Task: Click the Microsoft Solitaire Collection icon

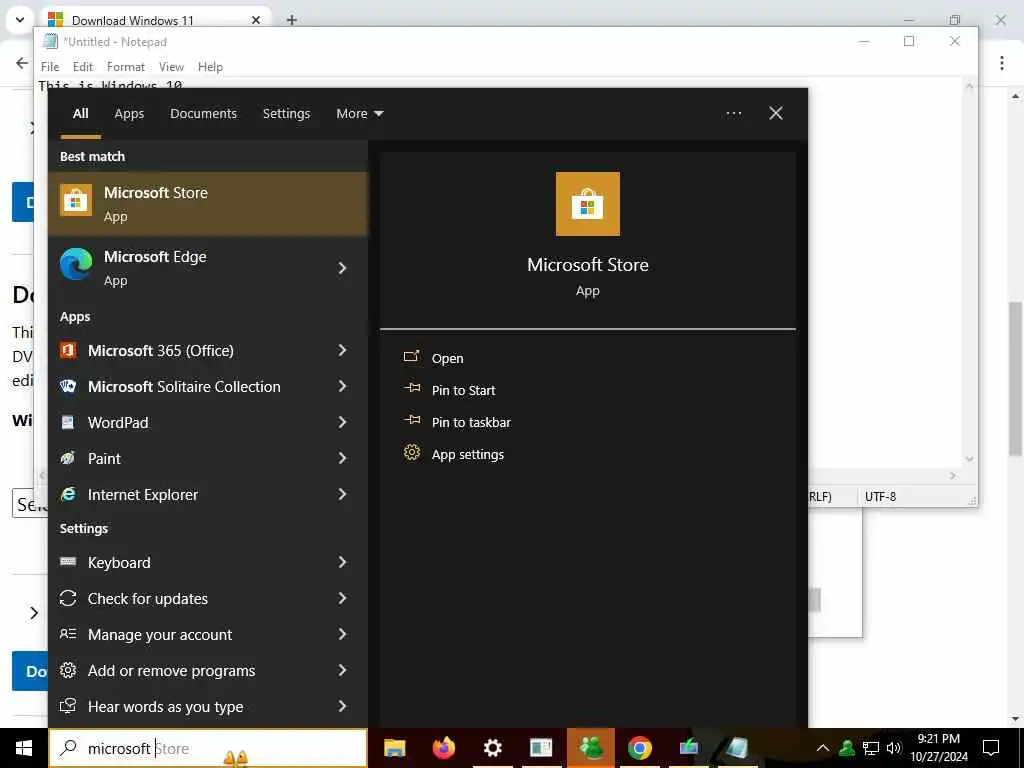Action: coord(68,386)
